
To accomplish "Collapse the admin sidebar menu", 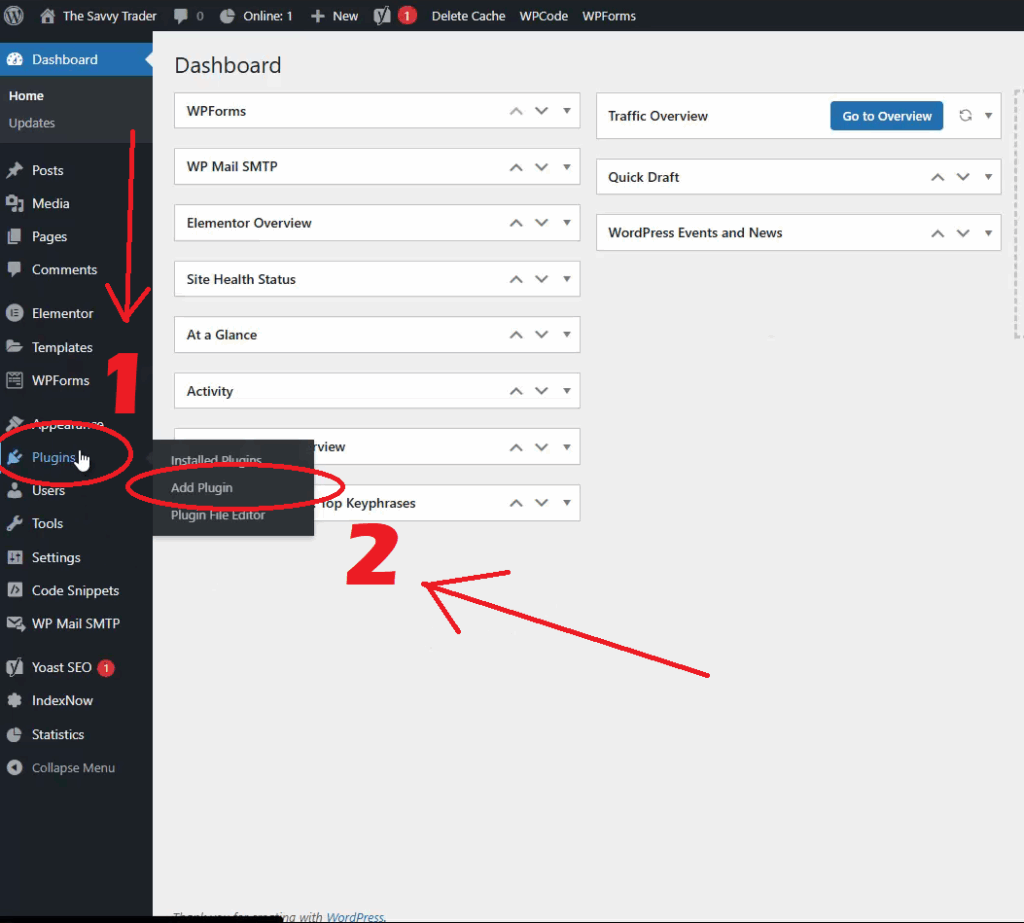I will [x=60, y=768].
